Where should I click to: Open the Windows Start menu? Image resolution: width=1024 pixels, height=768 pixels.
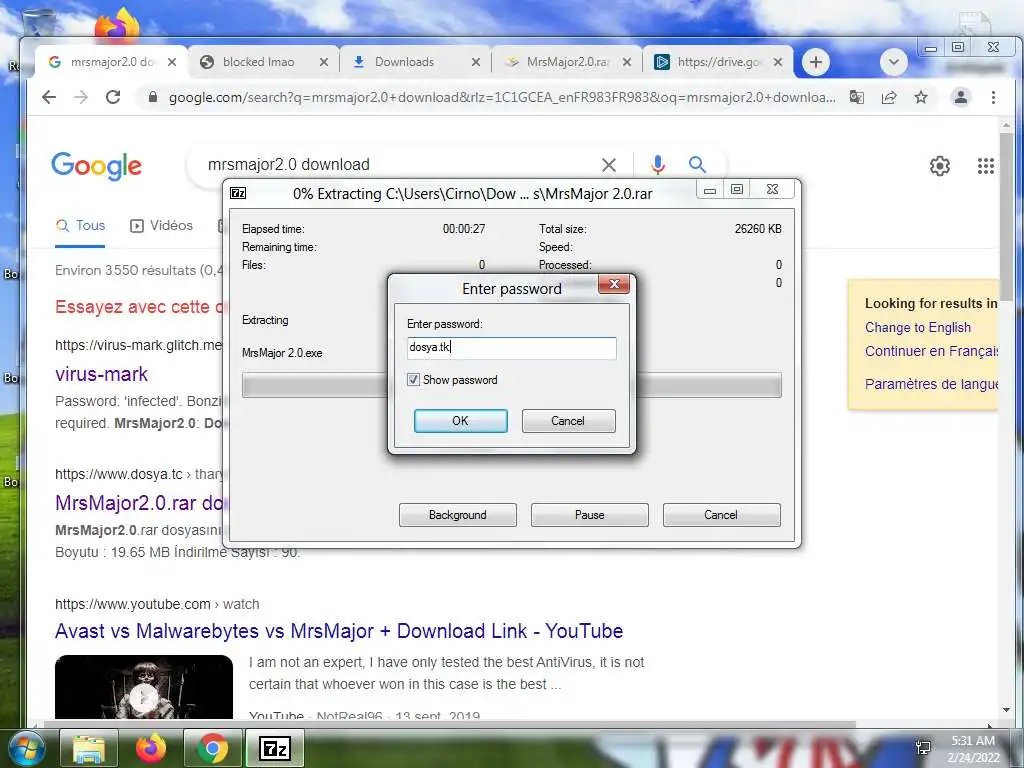point(25,749)
